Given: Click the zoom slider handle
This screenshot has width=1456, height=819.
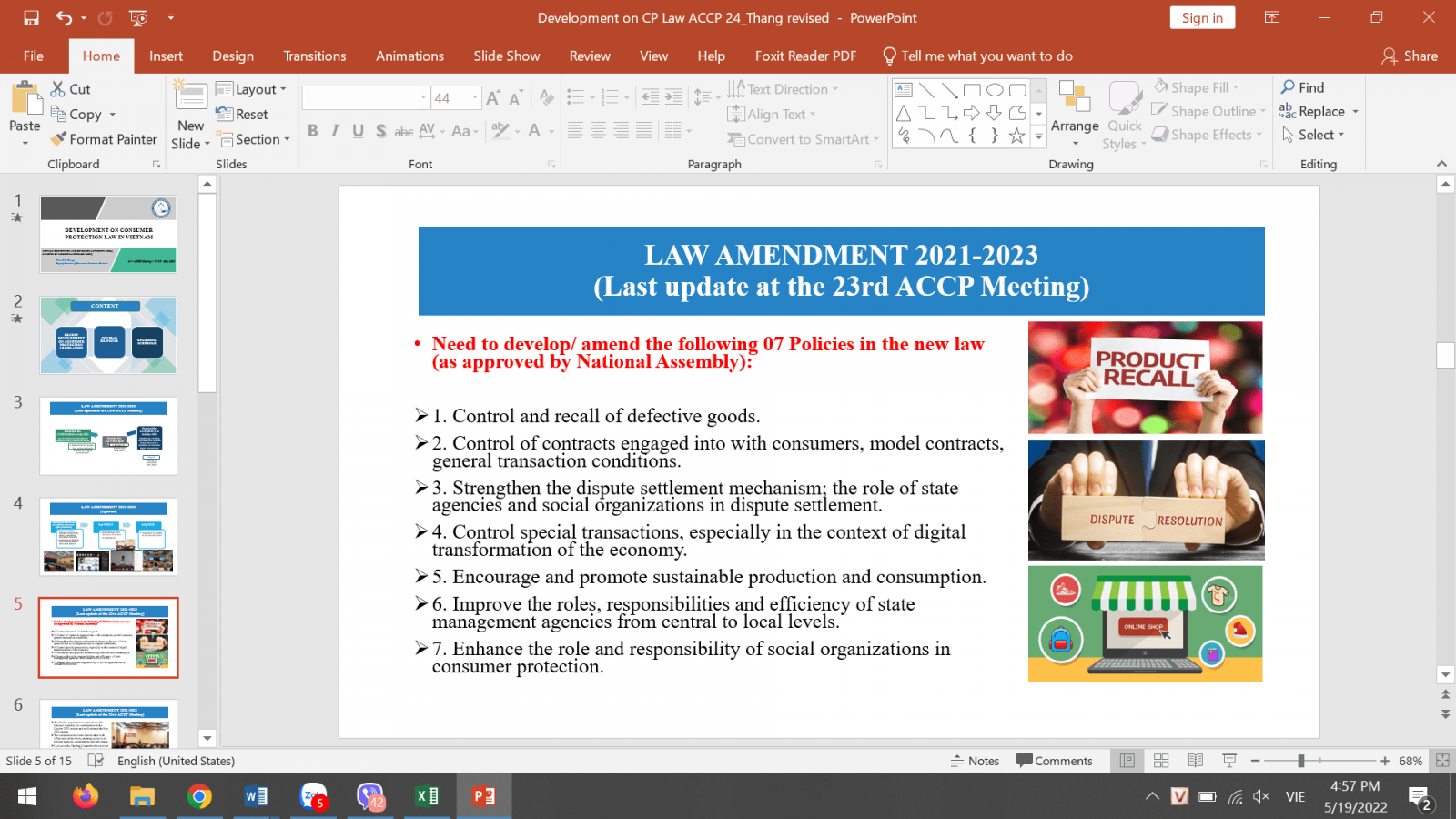Looking at the screenshot, I should coord(1301,761).
